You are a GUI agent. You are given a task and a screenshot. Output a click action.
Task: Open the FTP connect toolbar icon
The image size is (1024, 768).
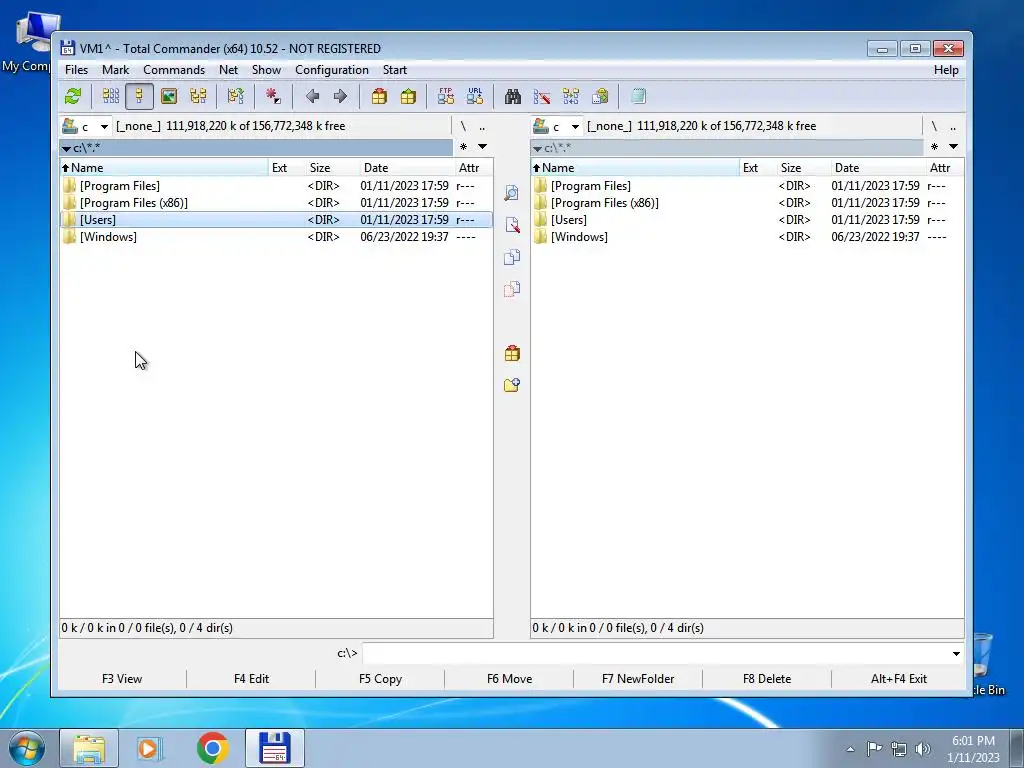tap(445, 97)
